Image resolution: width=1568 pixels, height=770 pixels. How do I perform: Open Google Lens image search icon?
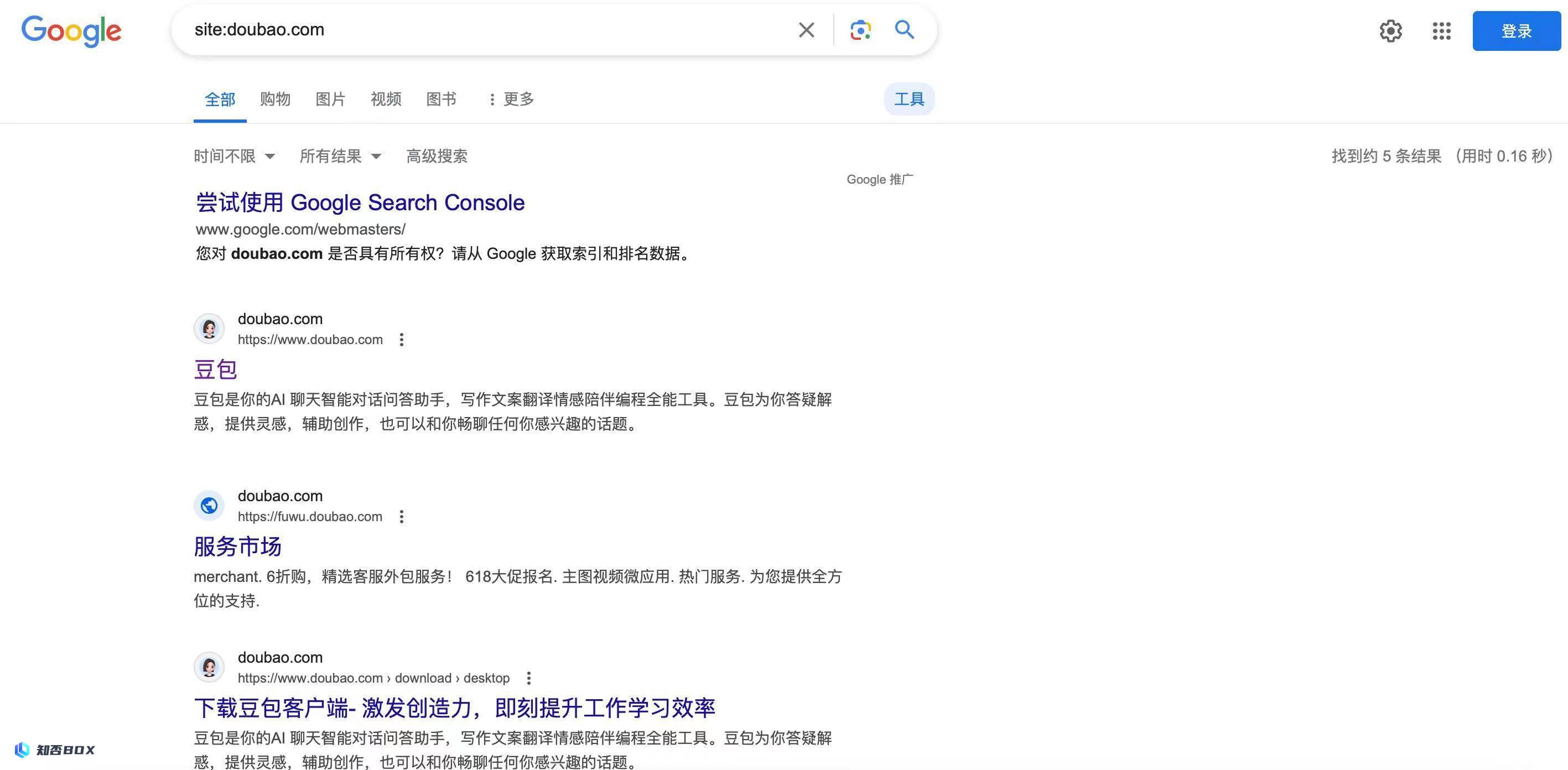tap(860, 30)
